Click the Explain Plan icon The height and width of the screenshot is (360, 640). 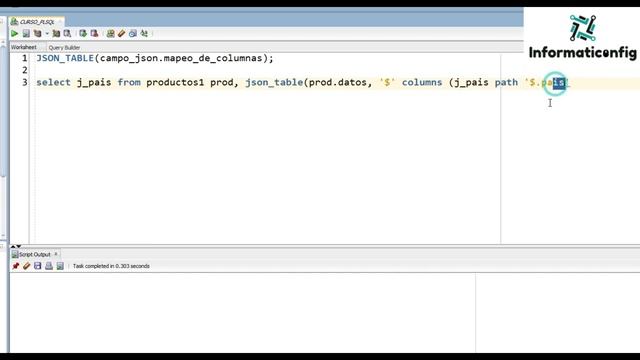point(38,33)
